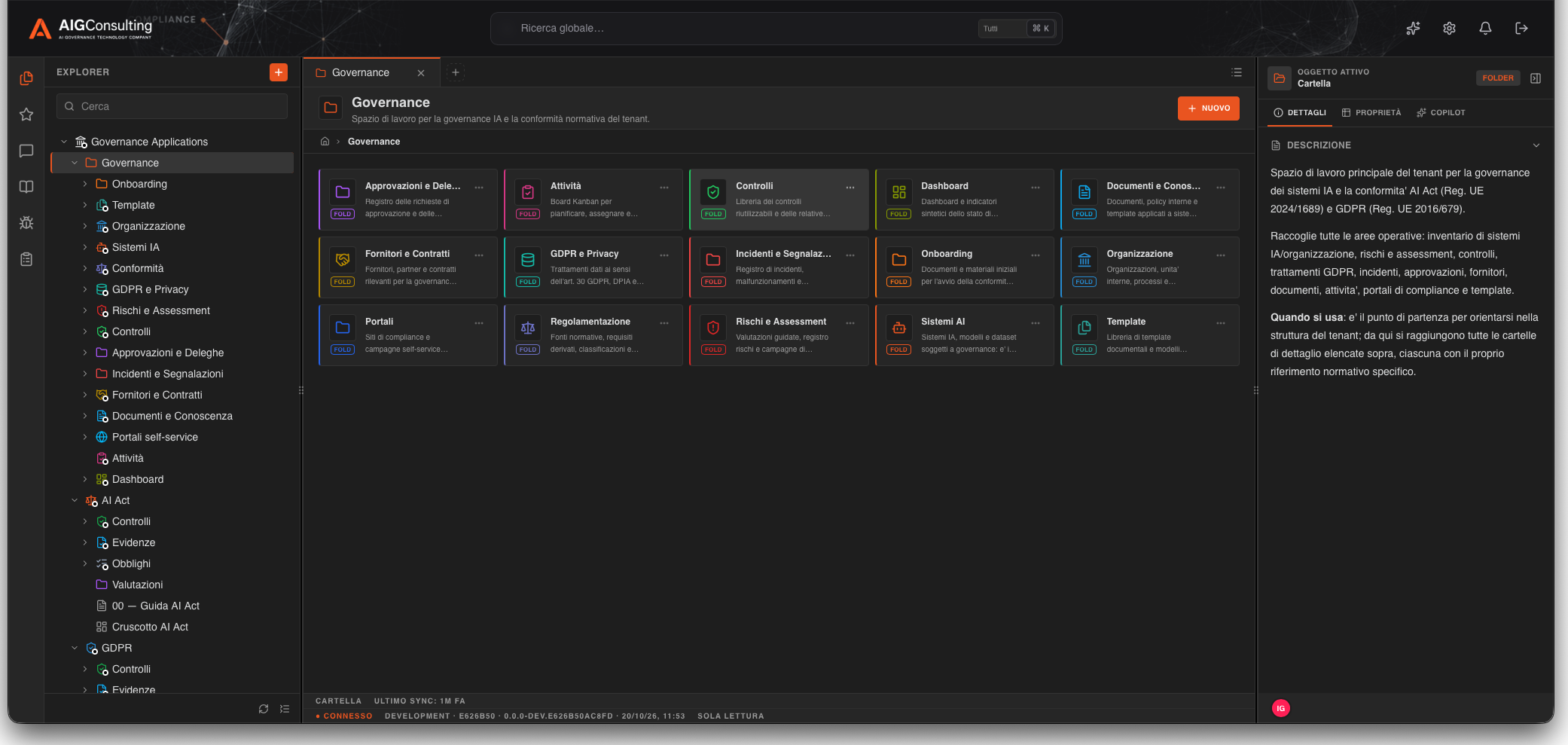This screenshot has width=1568, height=745.
Task: Open the GDPR e Privacy card
Action: (x=593, y=267)
